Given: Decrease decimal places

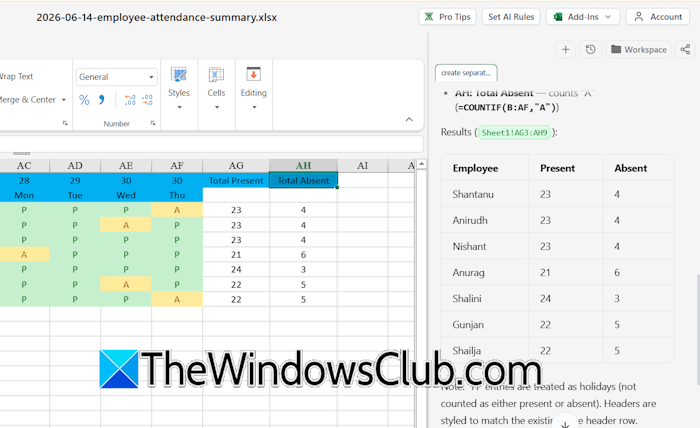Looking at the screenshot, I should pos(147,100).
